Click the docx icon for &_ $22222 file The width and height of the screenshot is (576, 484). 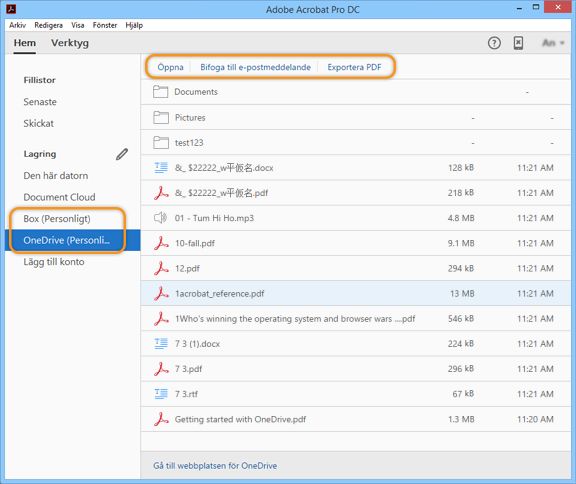point(161,168)
